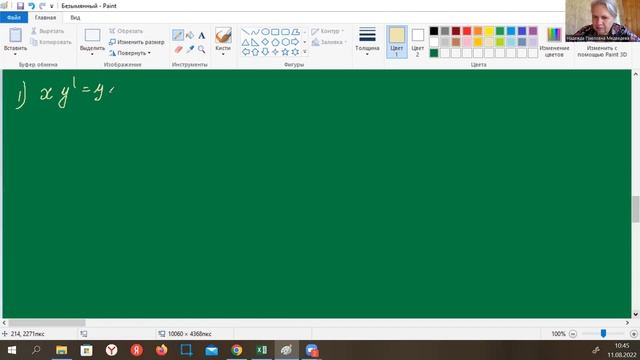Choose the Hexagon shape
This screenshot has width=640, height=360.
click(x=285, y=42)
